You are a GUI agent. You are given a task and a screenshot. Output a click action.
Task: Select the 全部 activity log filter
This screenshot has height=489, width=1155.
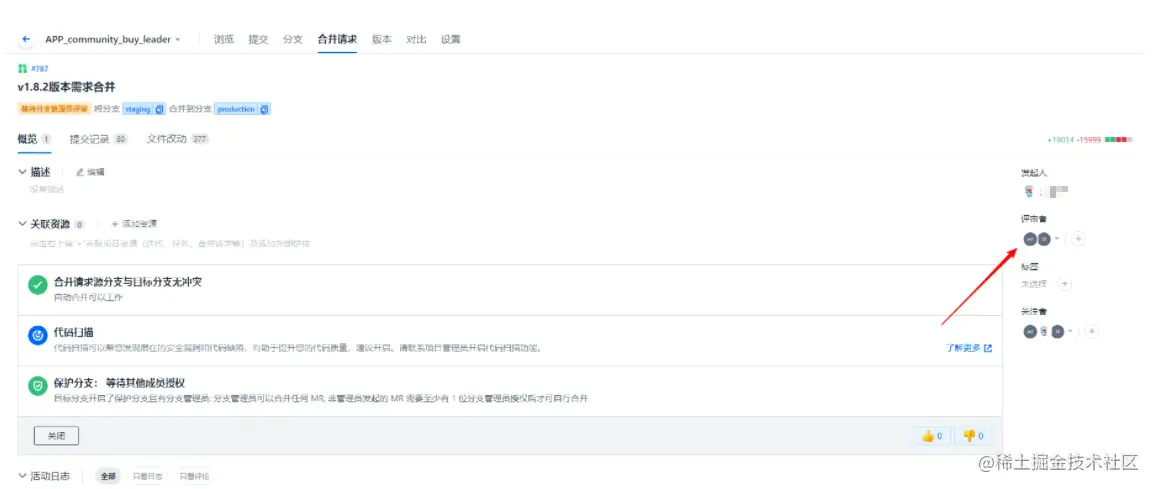point(108,476)
